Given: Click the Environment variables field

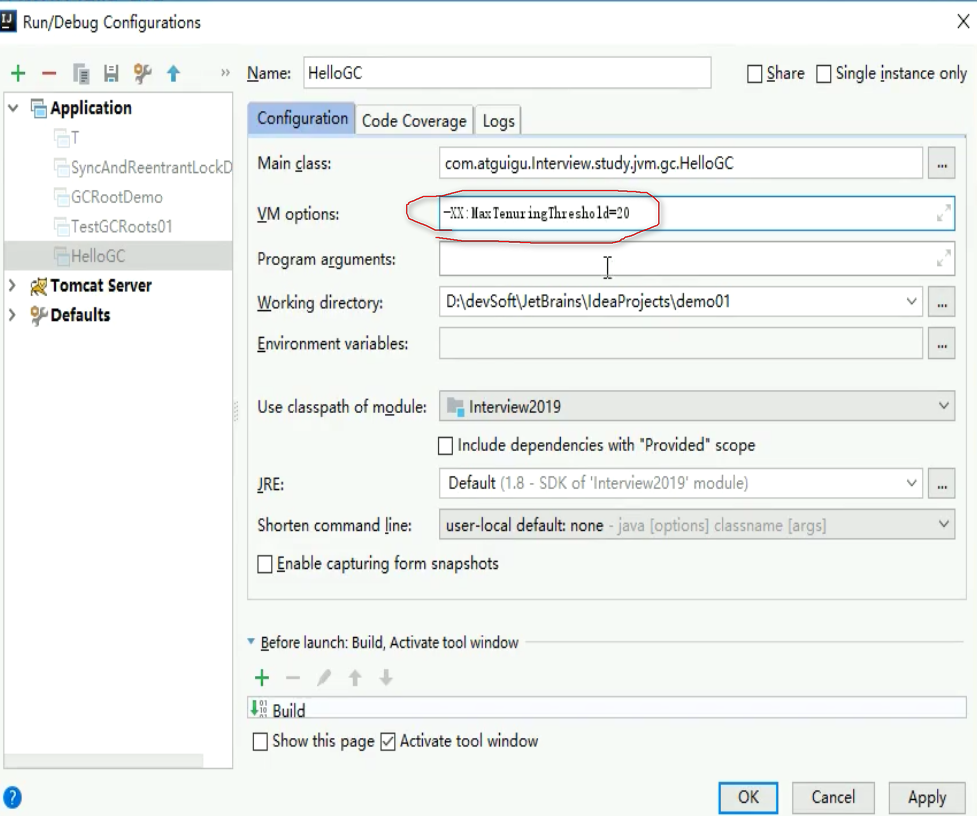Looking at the screenshot, I should tap(680, 344).
